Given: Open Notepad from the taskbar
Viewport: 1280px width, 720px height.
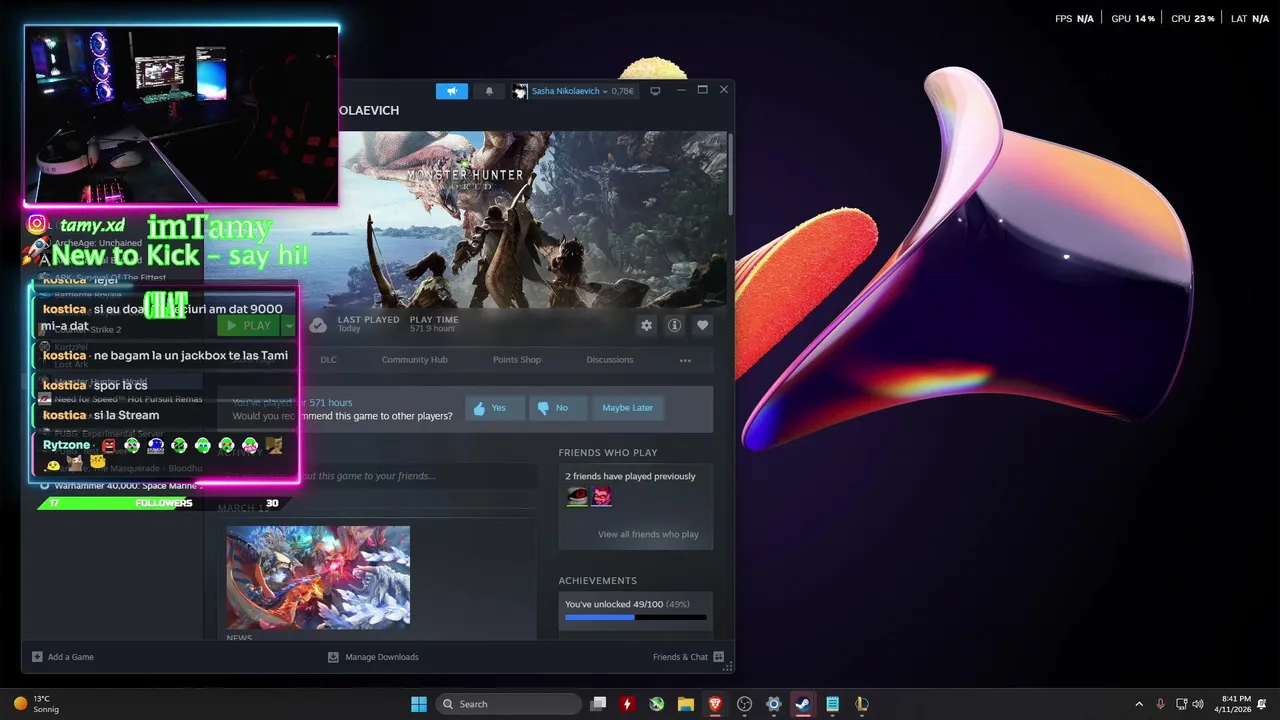Looking at the screenshot, I should click(x=832, y=704).
